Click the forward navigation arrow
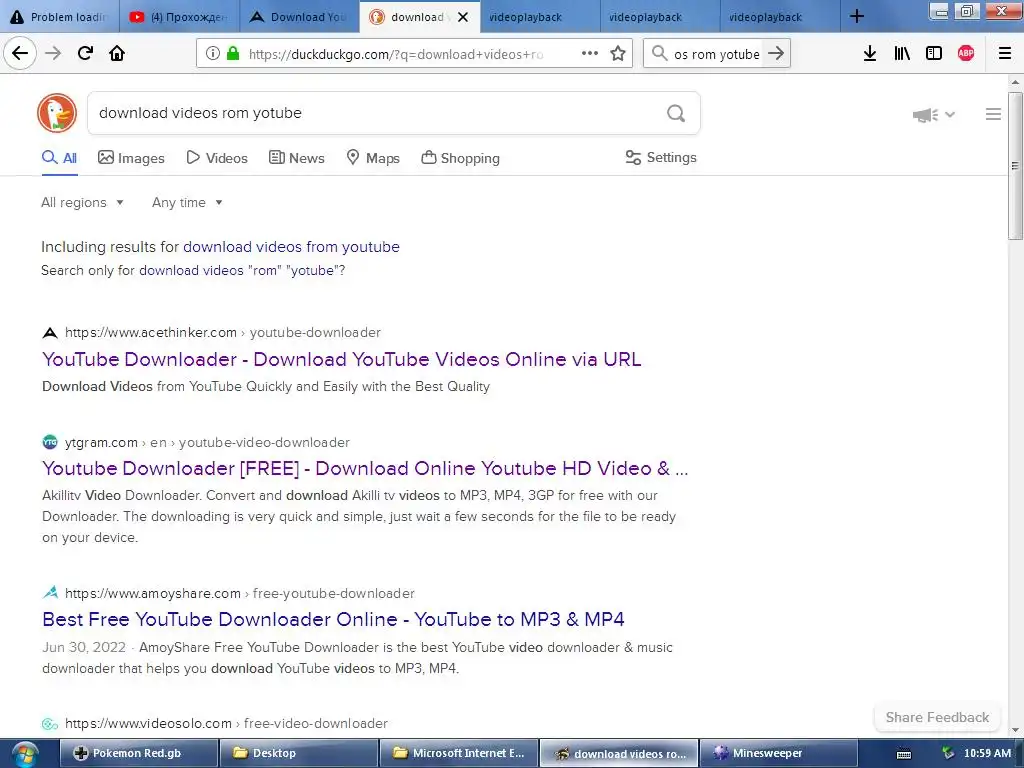The height and width of the screenshot is (768, 1024). [x=53, y=53]
